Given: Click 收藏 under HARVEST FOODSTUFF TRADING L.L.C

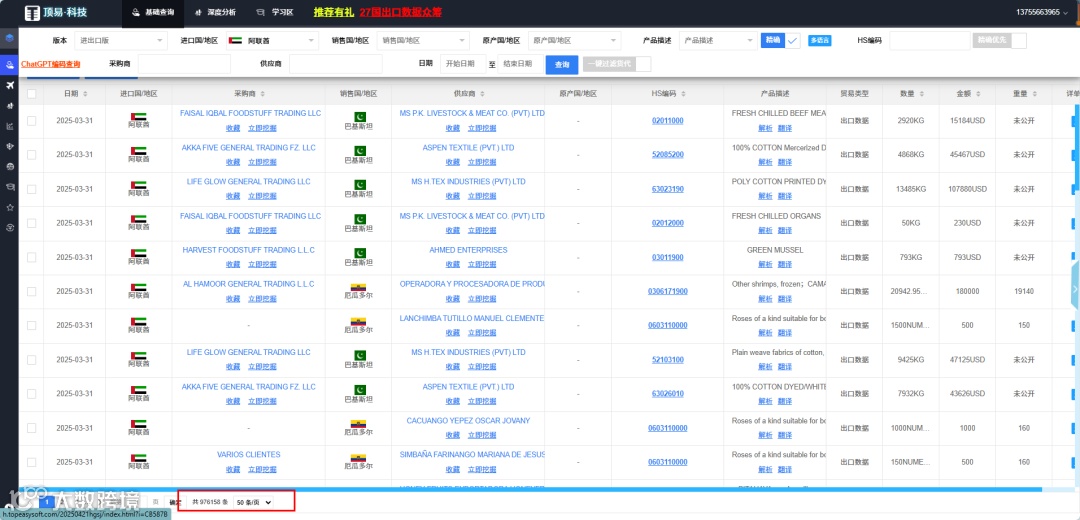Looking at the screenshot, I should [233, 264].
